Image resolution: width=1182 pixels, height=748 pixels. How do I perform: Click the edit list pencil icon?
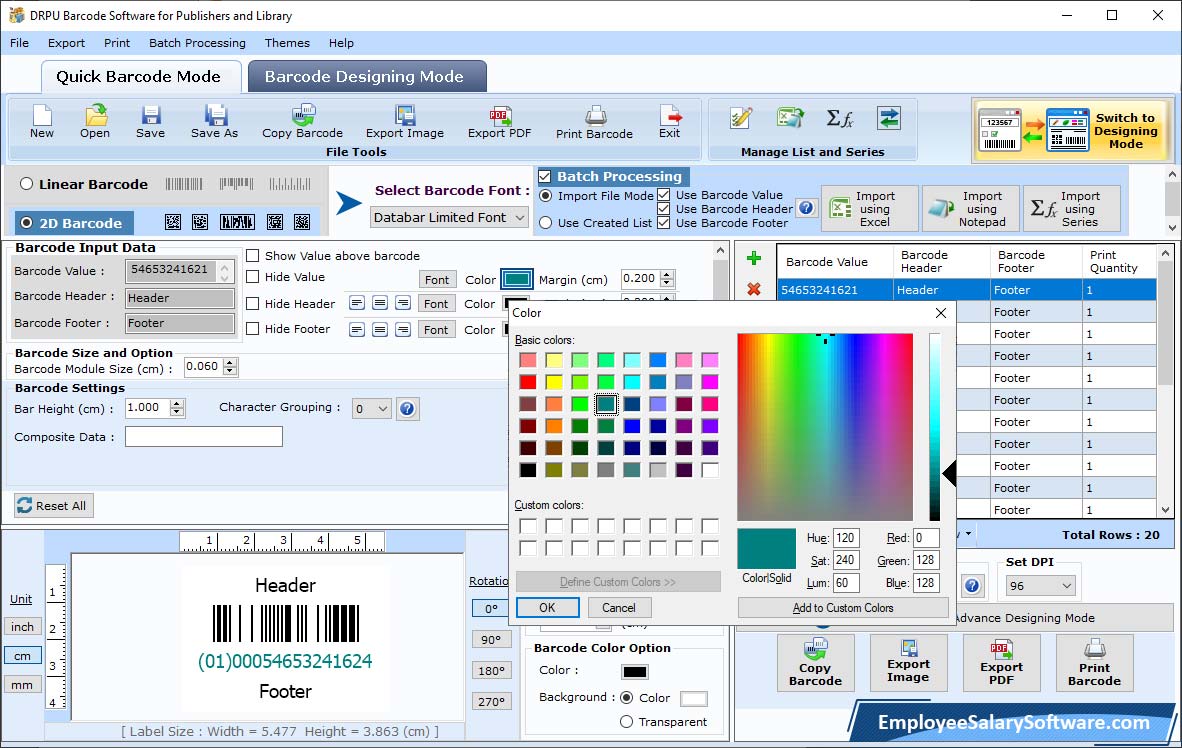(x=741, y=118)
